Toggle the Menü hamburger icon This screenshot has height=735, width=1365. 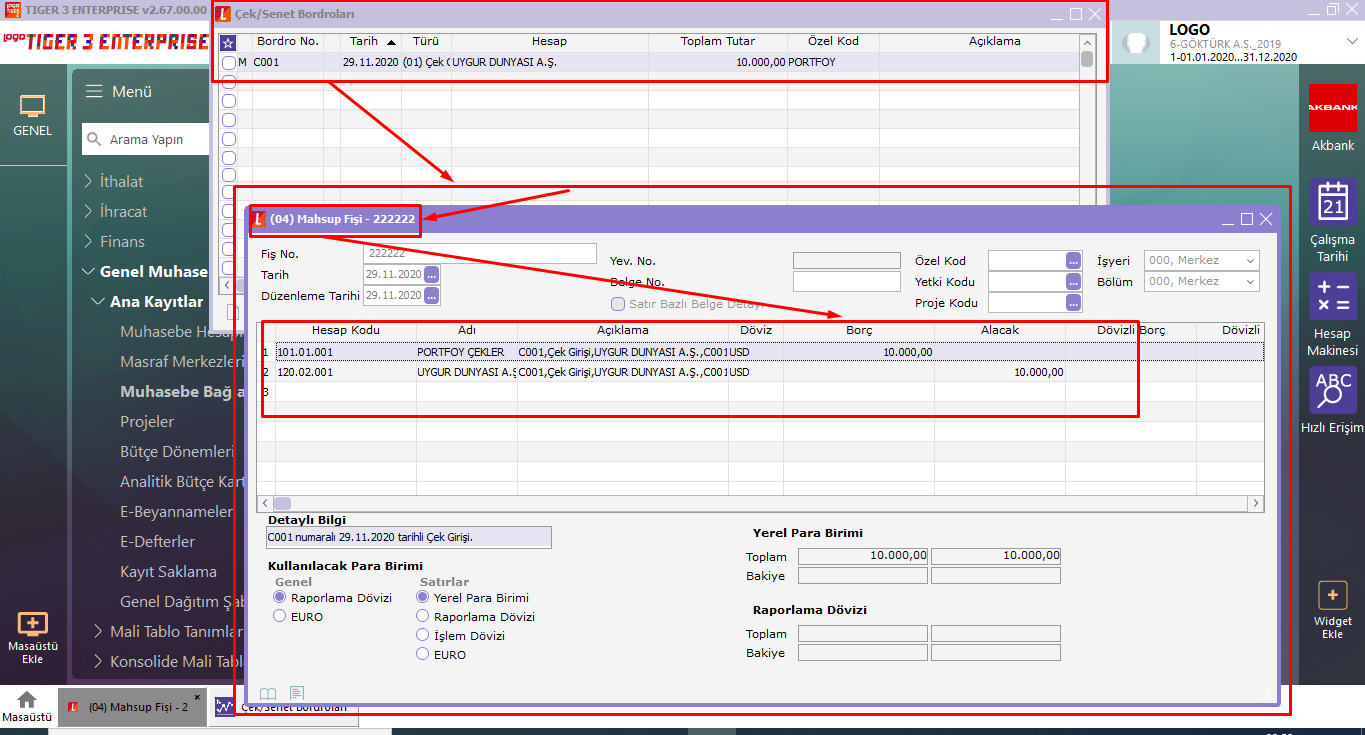(94, 91)
